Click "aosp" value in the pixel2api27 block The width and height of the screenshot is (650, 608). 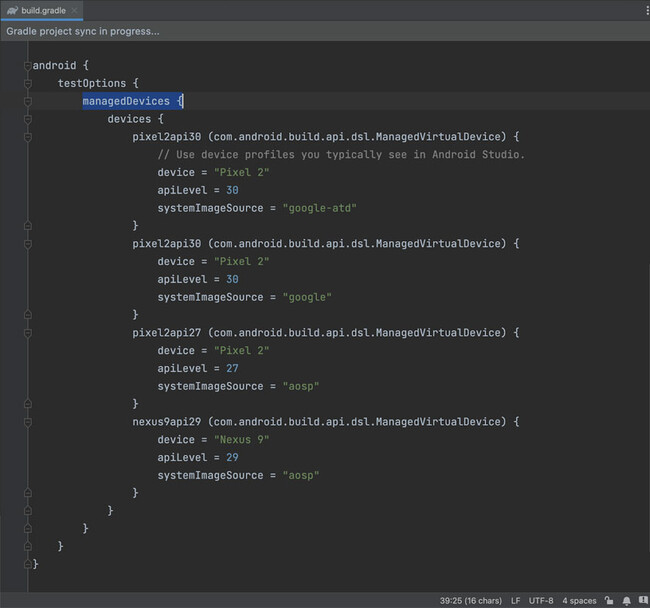[x=301, y=386]
